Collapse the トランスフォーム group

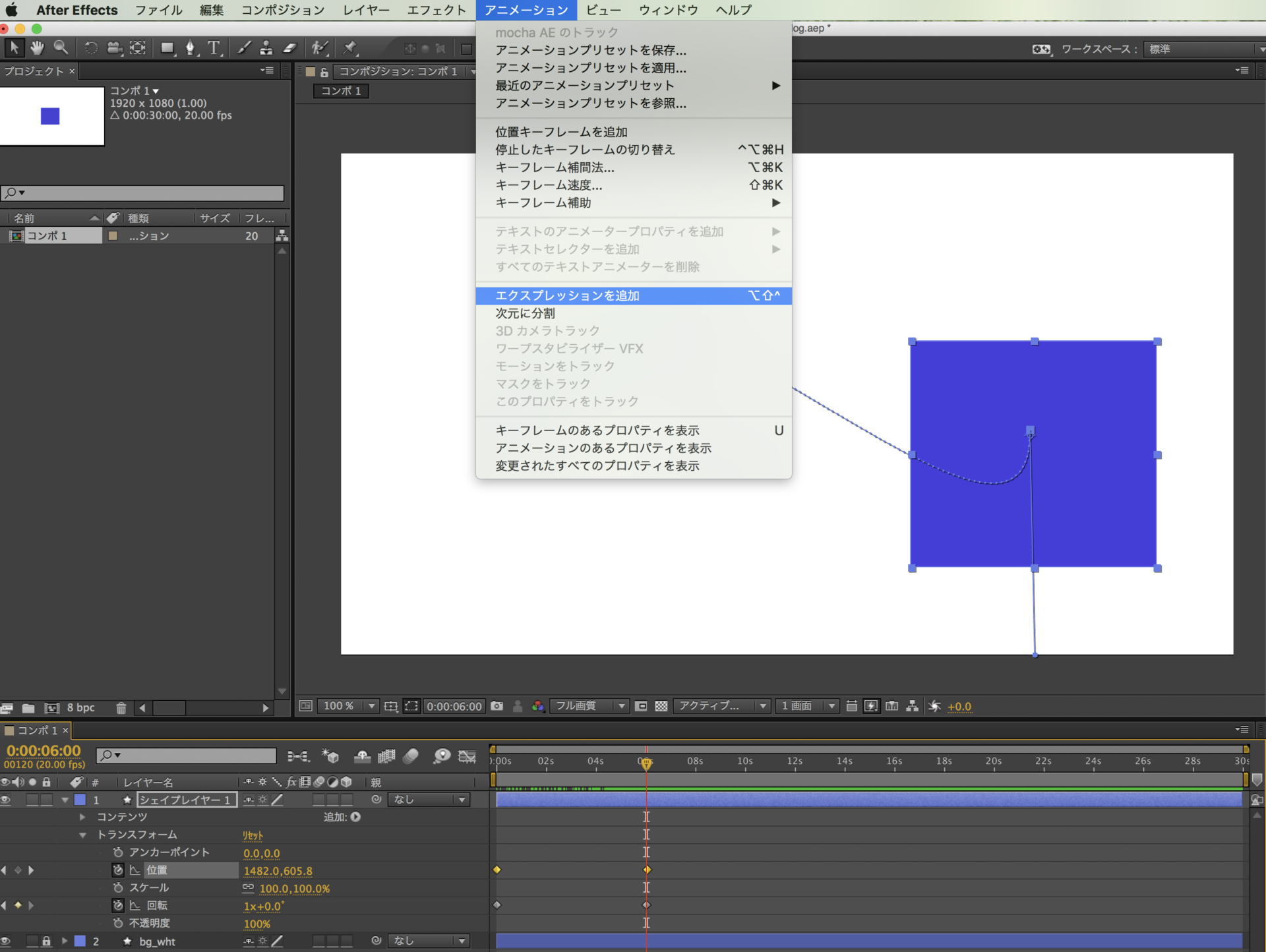point(82,835)
